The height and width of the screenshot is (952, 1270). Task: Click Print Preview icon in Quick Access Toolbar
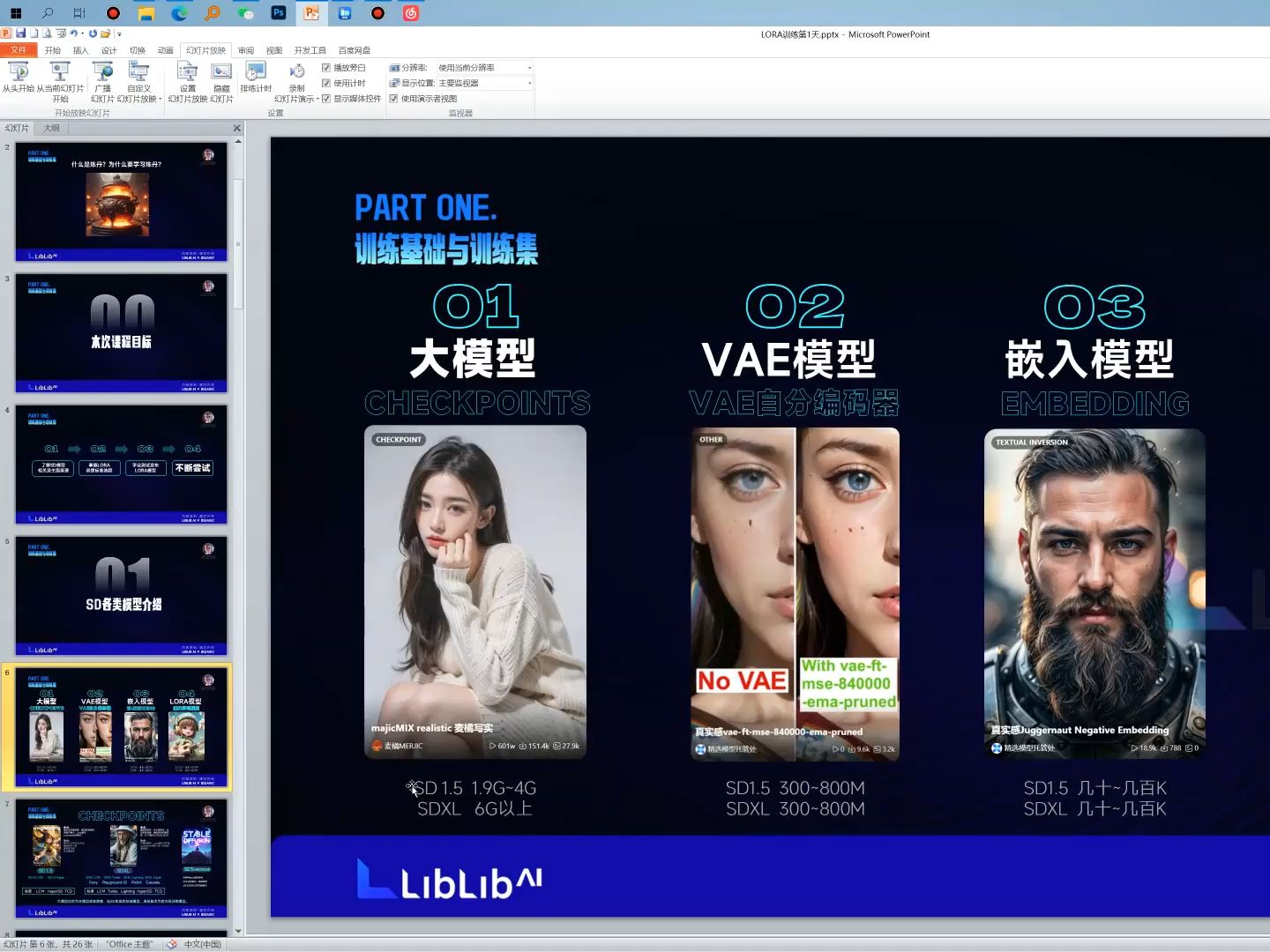pos(48,33)
